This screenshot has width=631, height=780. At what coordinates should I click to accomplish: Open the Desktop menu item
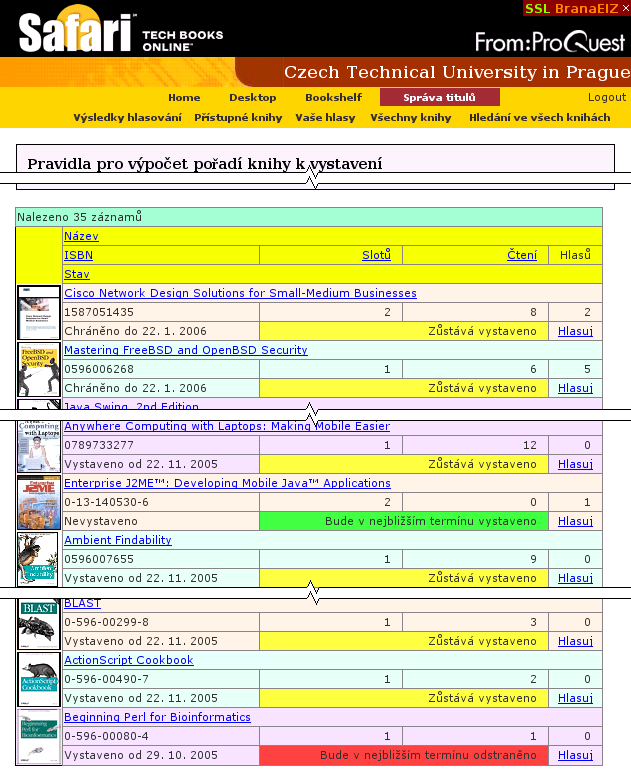[x=252, y=98]
